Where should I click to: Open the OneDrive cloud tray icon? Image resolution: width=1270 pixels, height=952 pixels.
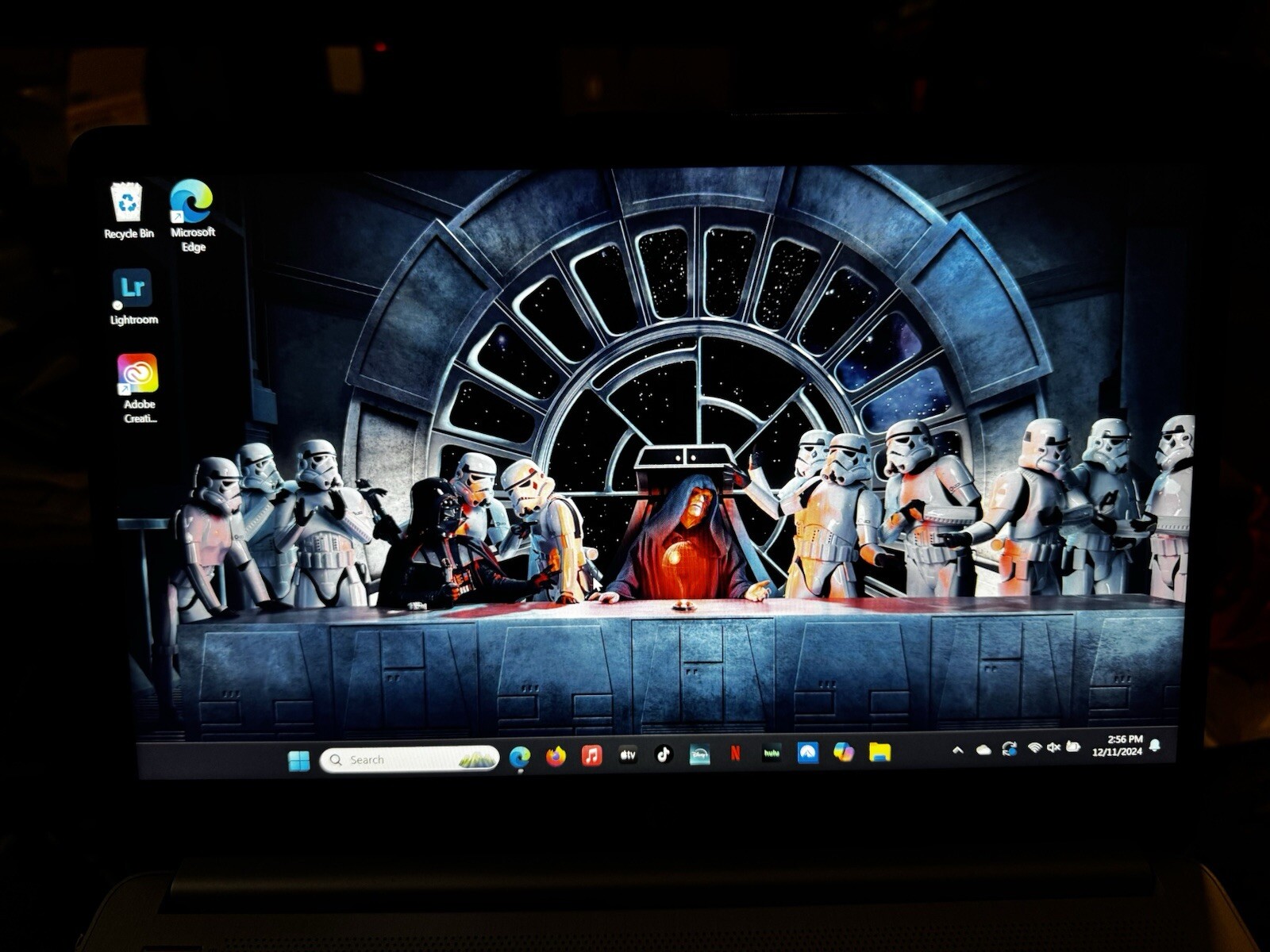coord(983,749)
